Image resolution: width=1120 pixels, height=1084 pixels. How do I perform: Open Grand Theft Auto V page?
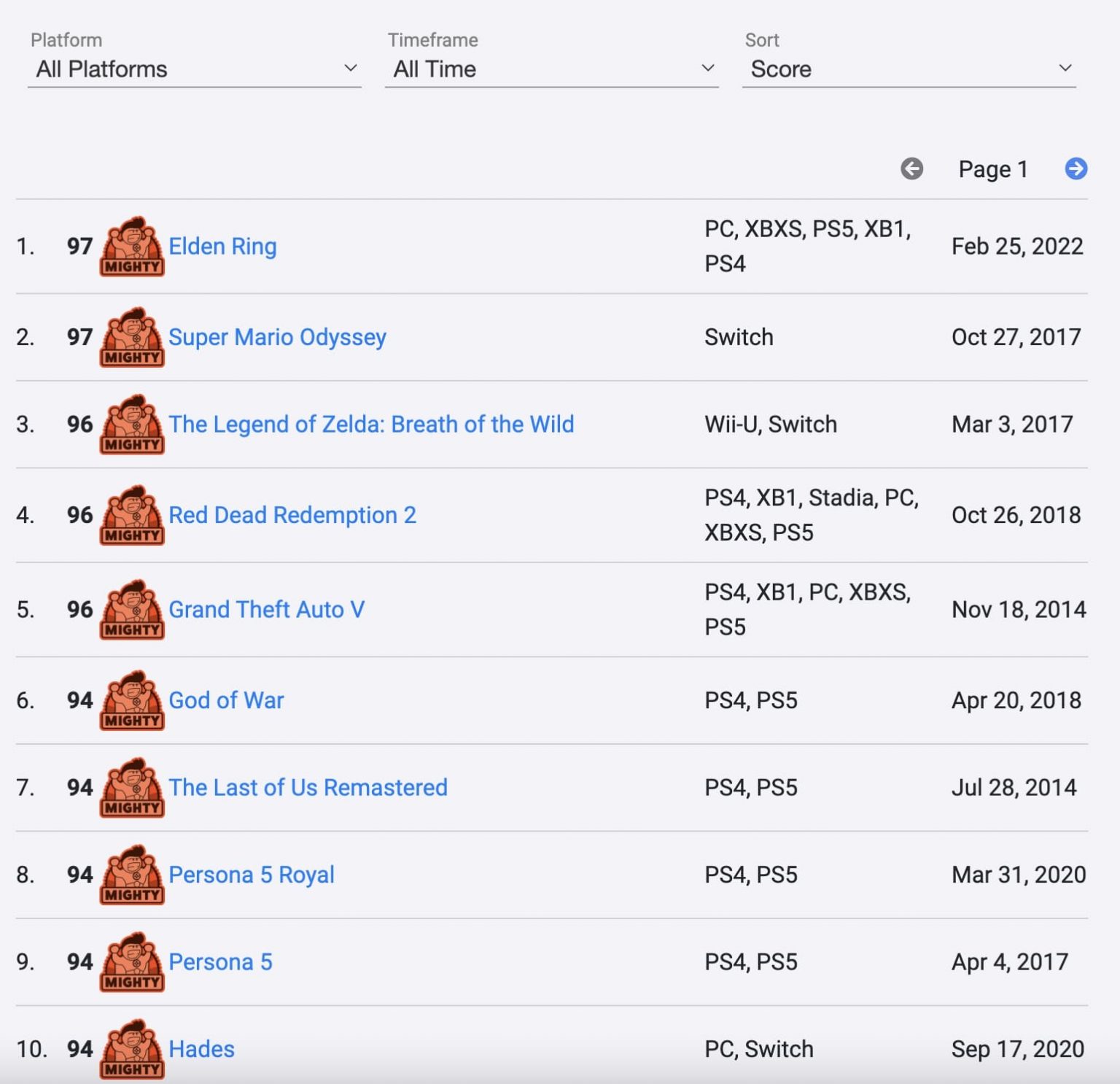click(266, 609)
